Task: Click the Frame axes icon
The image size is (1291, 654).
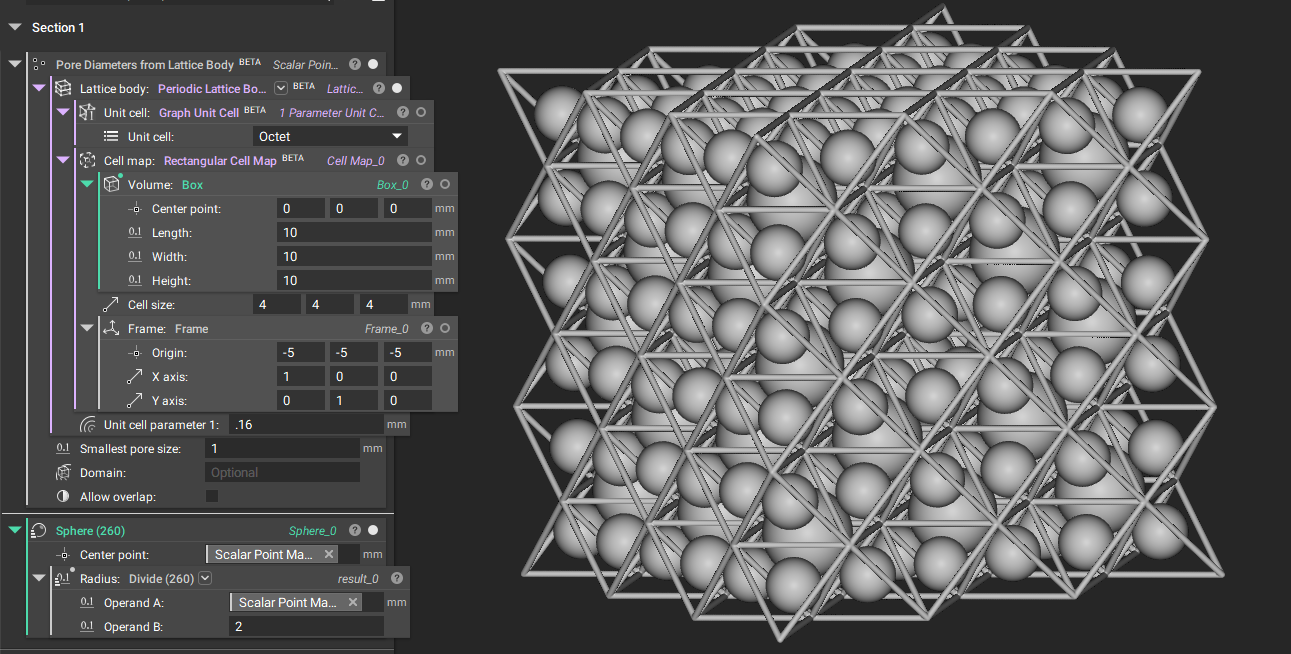Action: tap(111, 328)
